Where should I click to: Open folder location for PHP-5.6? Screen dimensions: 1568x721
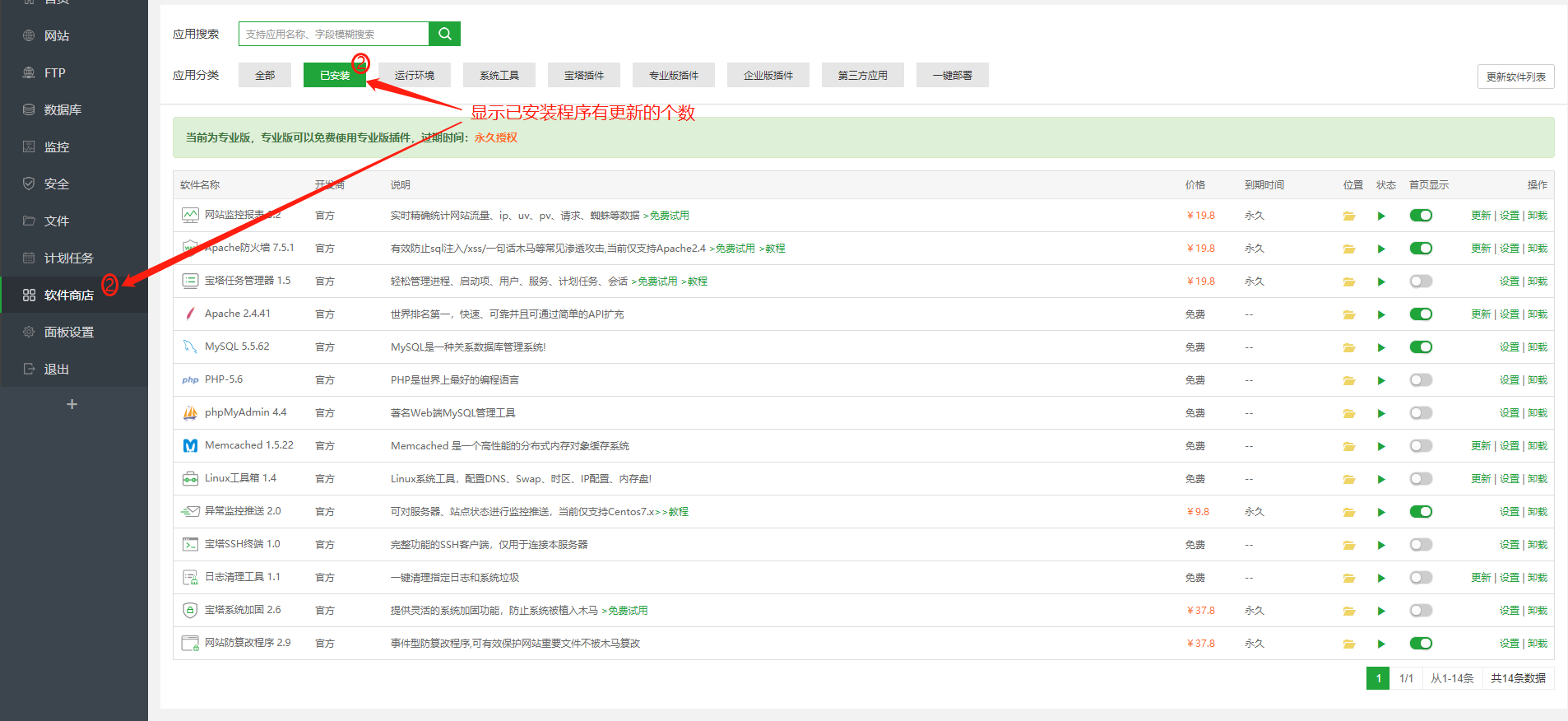[x=1349, y=380]
